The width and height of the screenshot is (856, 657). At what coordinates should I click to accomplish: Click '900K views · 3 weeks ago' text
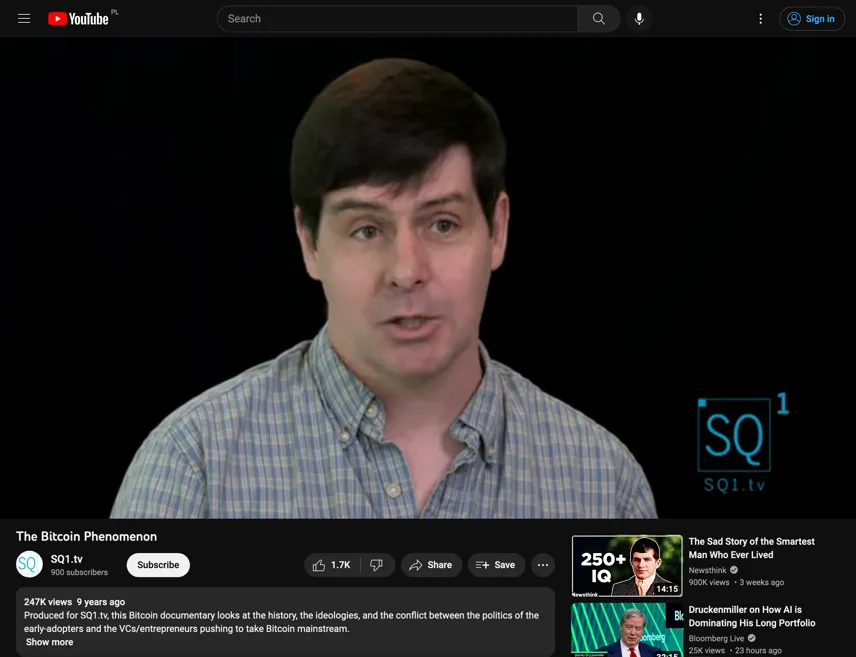pos(736,582)
